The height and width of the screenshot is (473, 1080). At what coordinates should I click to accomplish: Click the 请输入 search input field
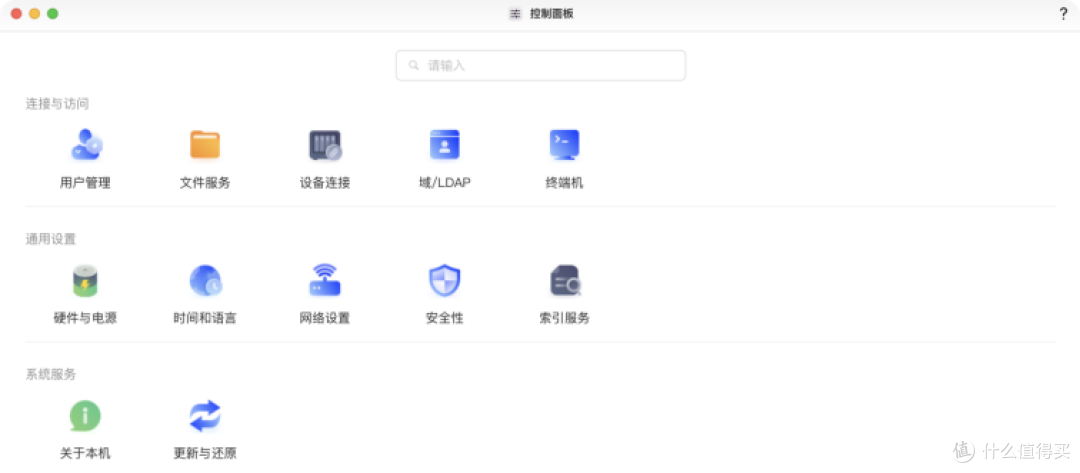pyautogui.click(x=541, y=65)
